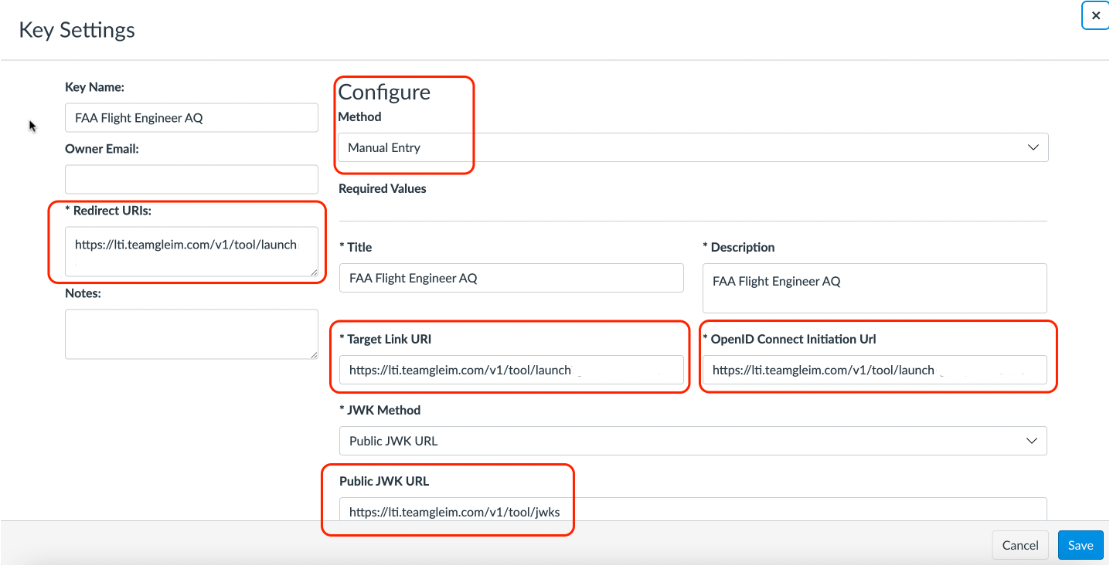Click the empty Owner Email field
Viewport: 1109px width, 565px height.
pyautogui.click(x=192, y=180)
